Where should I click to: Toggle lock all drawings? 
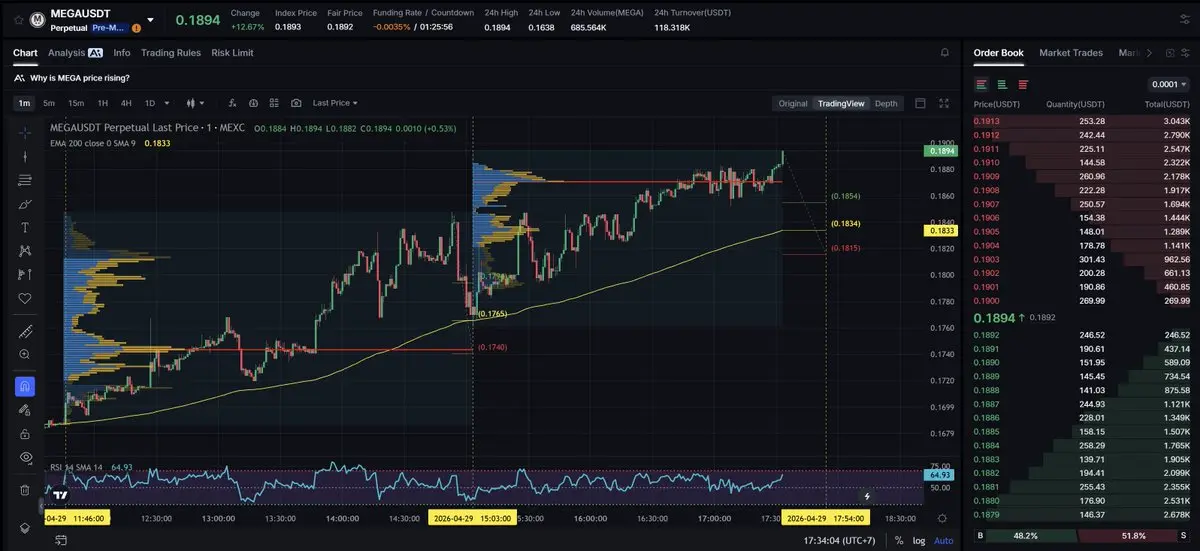25,434
